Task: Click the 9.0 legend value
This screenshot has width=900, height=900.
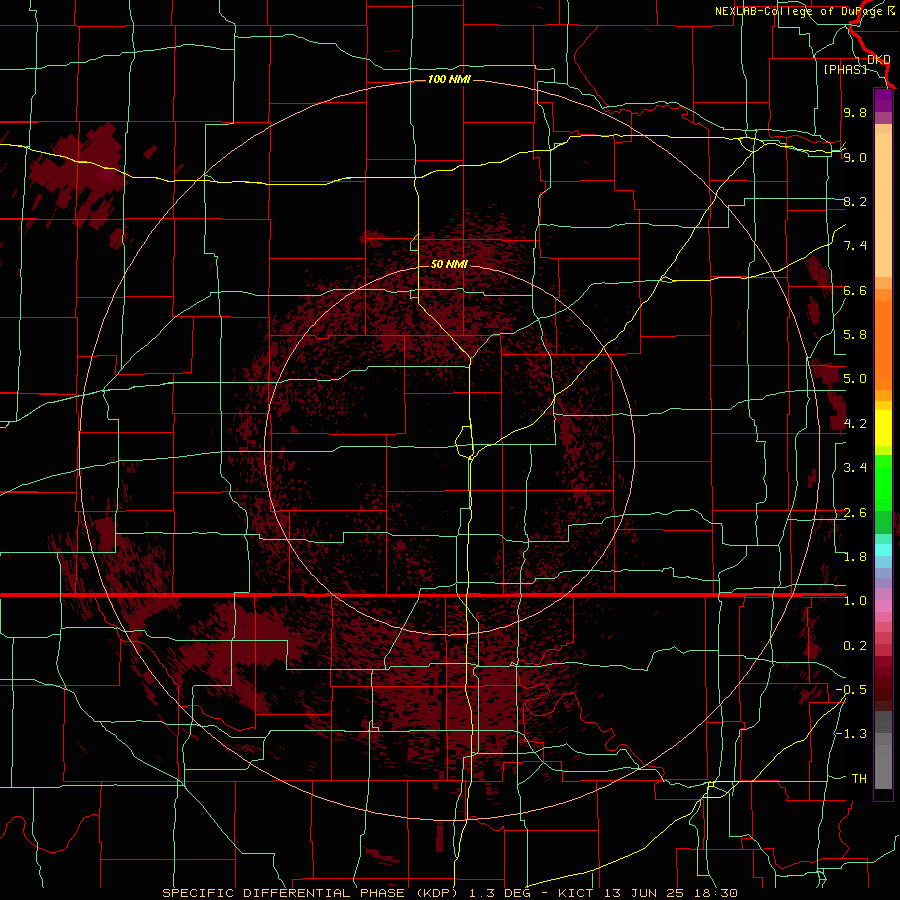Action: point(855,157)
